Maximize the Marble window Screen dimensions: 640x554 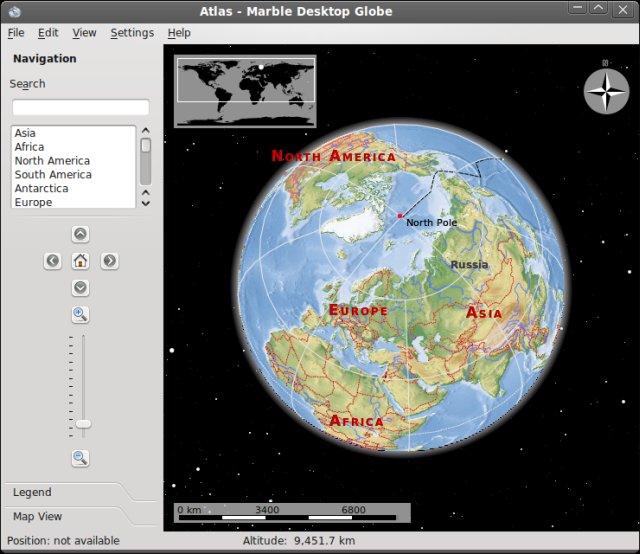[598, 8]
